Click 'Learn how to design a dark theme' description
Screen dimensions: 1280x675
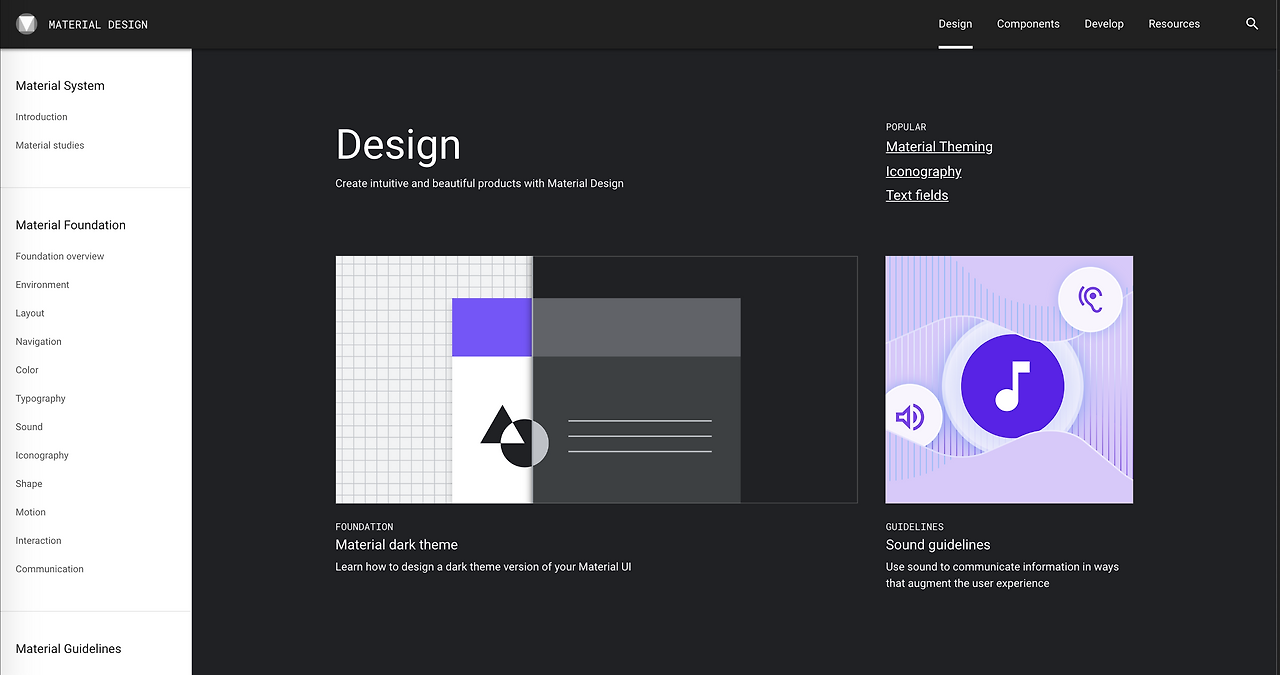pyautogui.click(x=483, y=567)
